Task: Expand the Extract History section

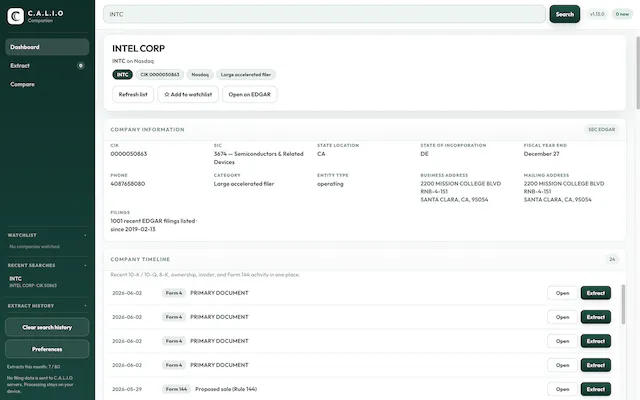Action: click(85, 306)
